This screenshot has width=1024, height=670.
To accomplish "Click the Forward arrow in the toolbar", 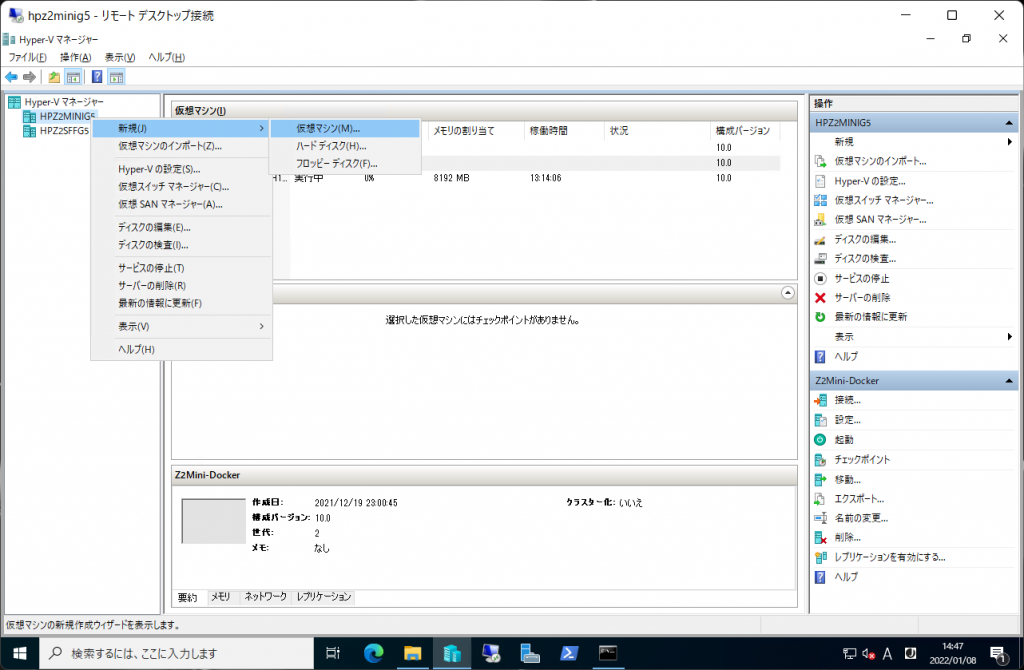I will point(29,77).
